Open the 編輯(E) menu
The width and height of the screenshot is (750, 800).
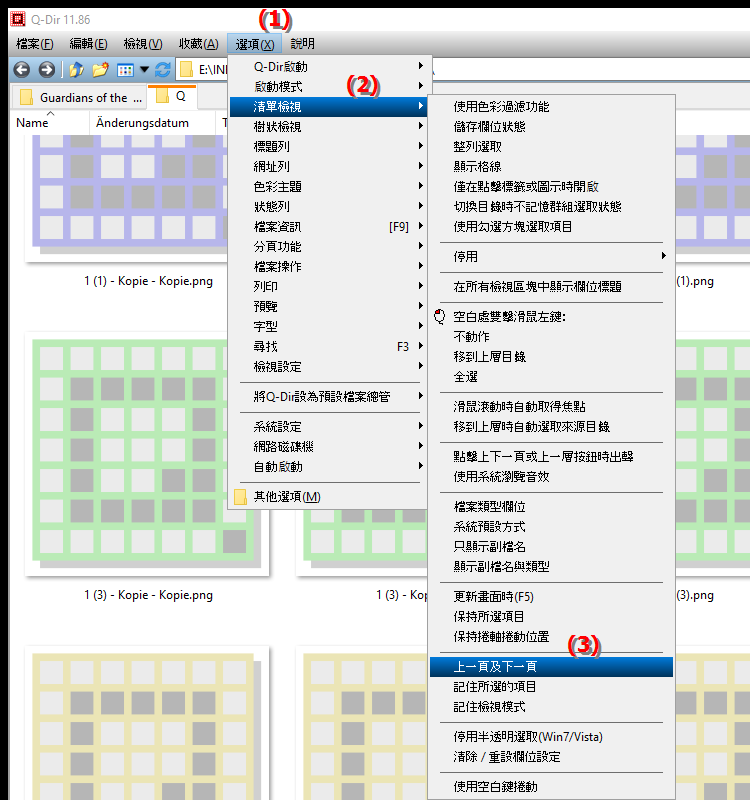coord(88,44)
